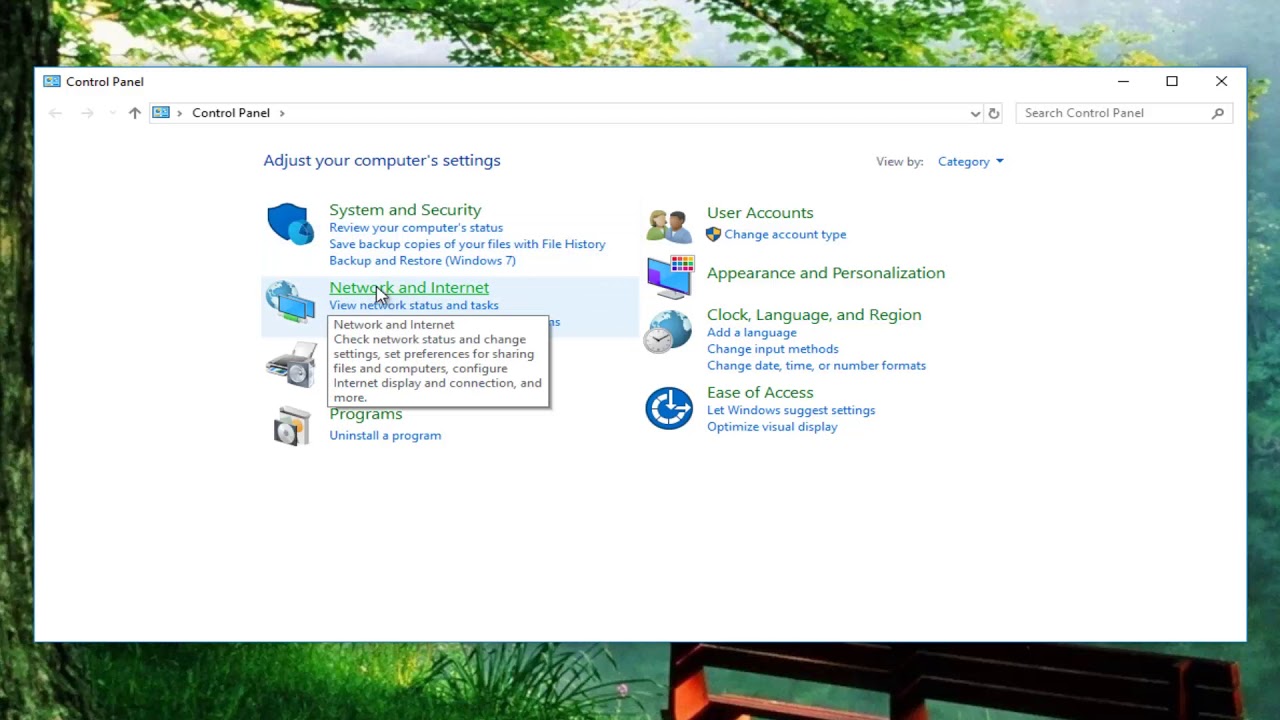Screen dimensions: 1280x720
Task: Open the Programs category heading
Action: click(366, 414)
